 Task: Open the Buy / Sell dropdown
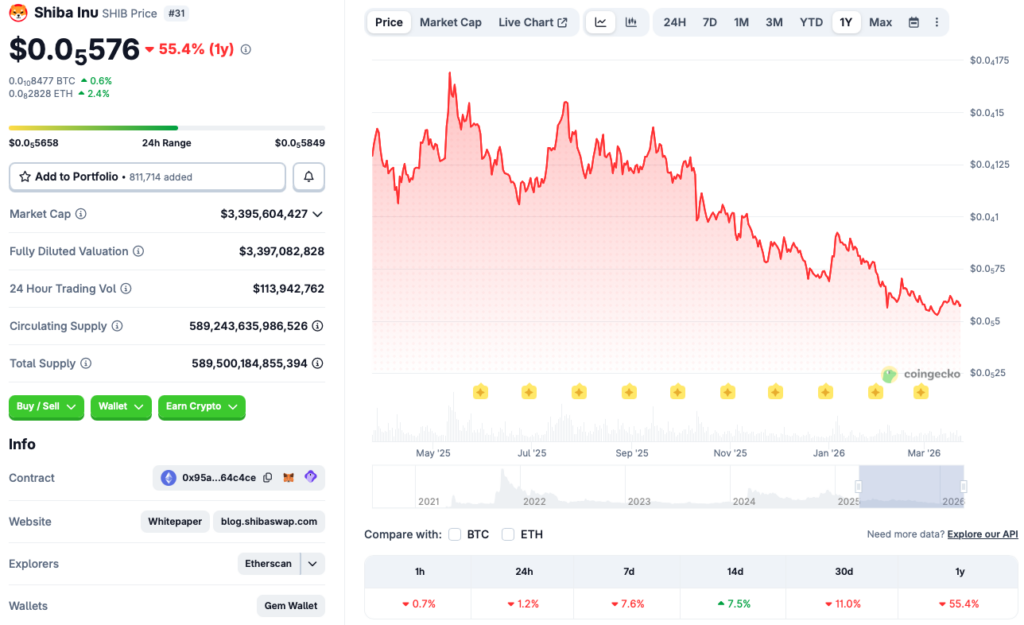pos(46,407)
